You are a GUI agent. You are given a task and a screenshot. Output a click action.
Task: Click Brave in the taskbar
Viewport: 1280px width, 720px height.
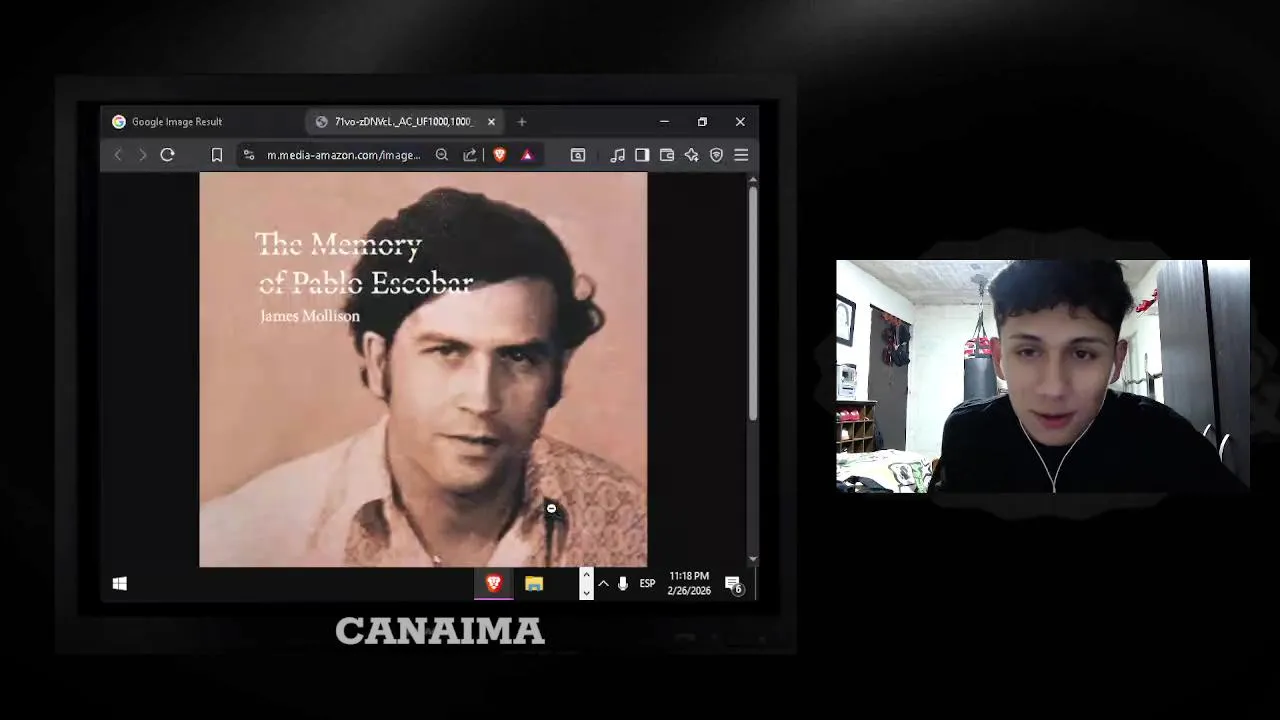[x=493, y=584]
